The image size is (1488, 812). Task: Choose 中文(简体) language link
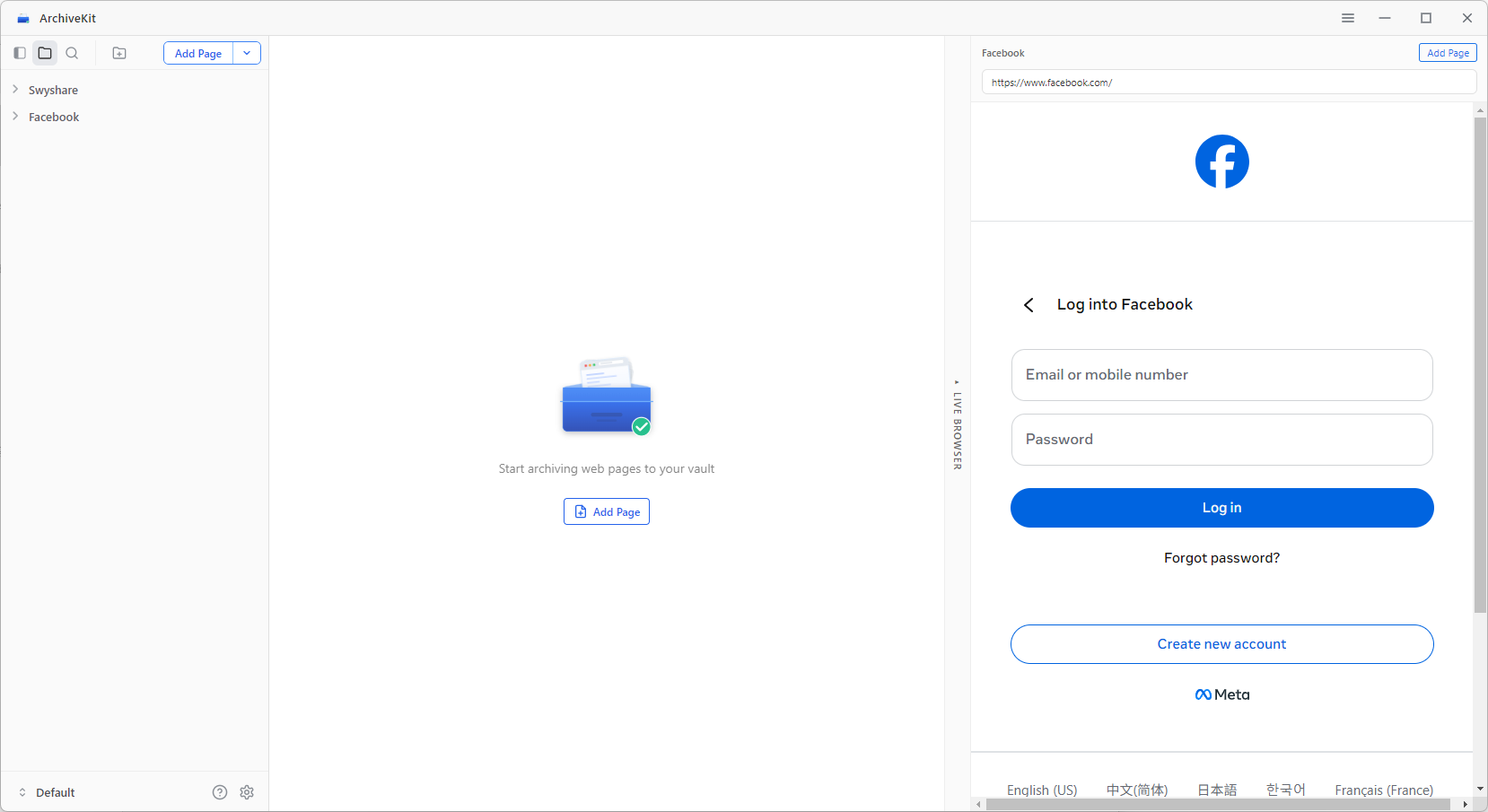pyautogui.click(x=1137, y=790)
